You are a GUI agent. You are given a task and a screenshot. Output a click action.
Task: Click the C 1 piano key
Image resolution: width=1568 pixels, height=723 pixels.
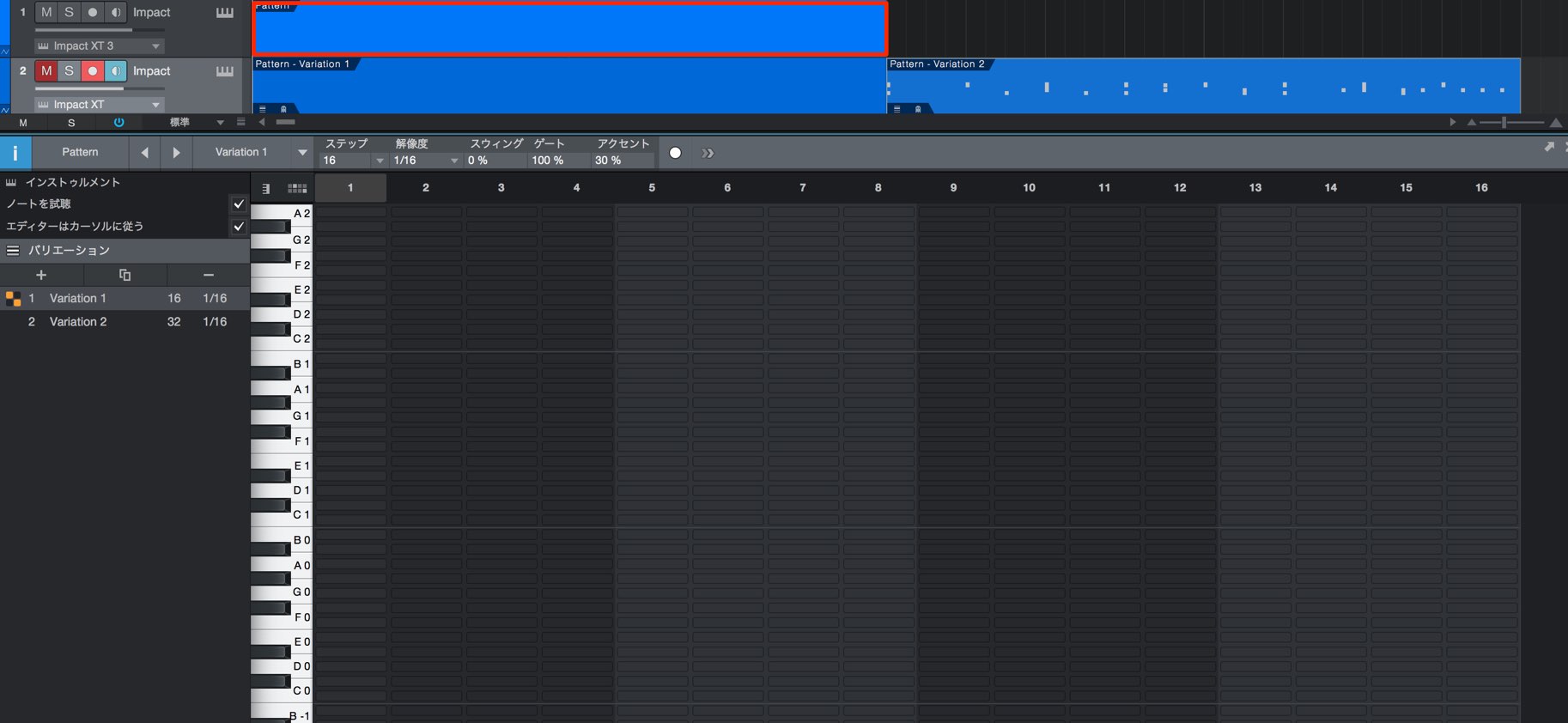coord(283,515)
